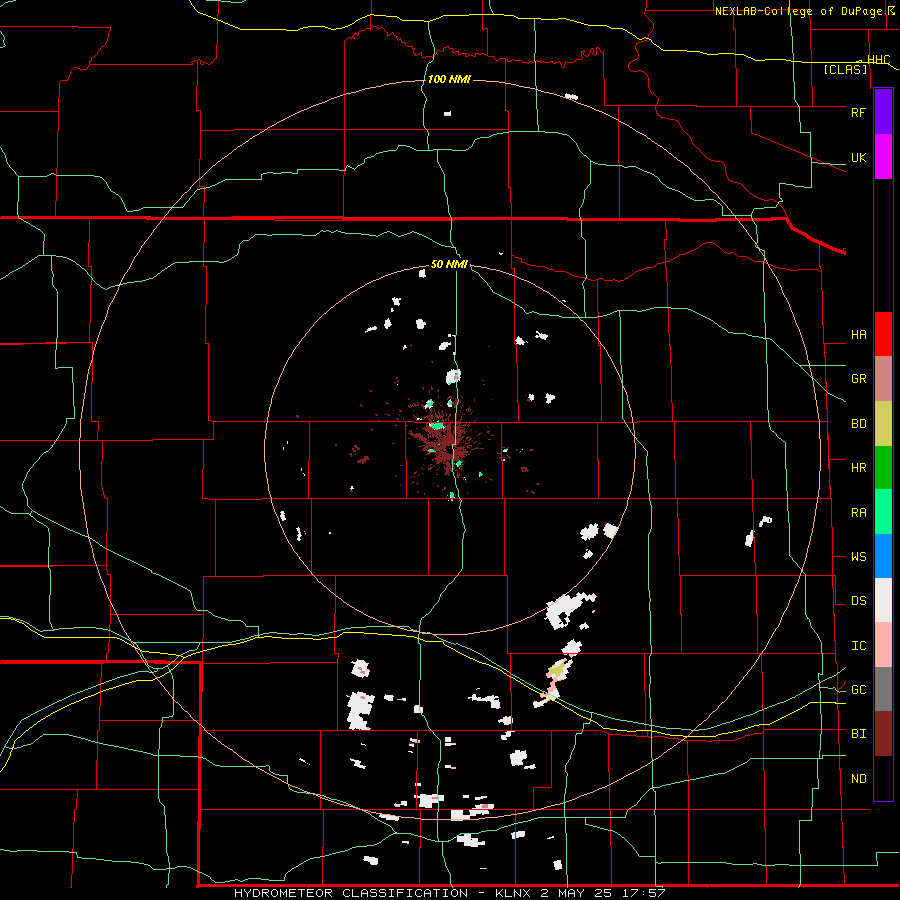Click the light pink IC swatch
The height and width of the screenshot is (900, 900).
coord(883,645)
